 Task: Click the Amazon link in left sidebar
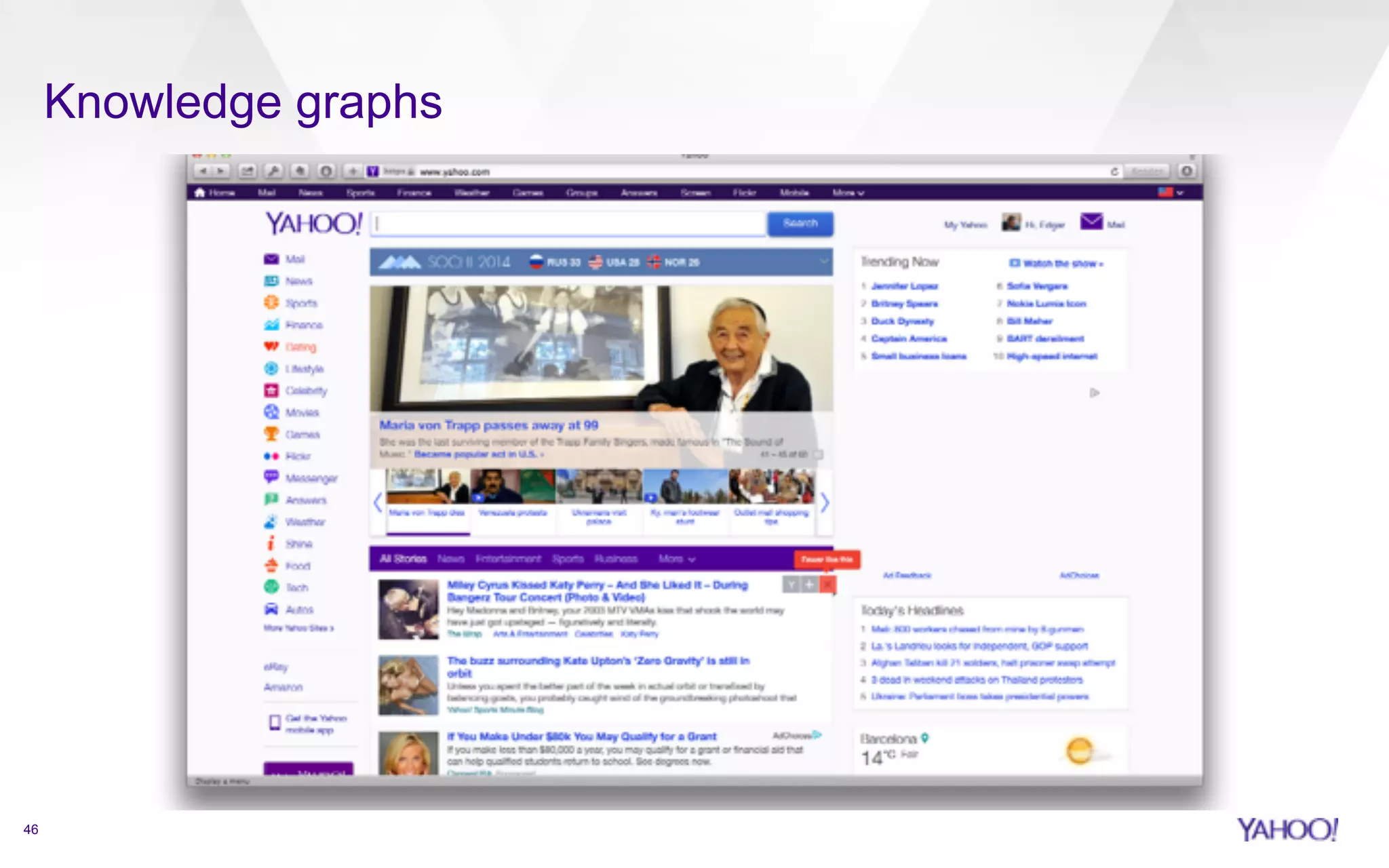283,687
